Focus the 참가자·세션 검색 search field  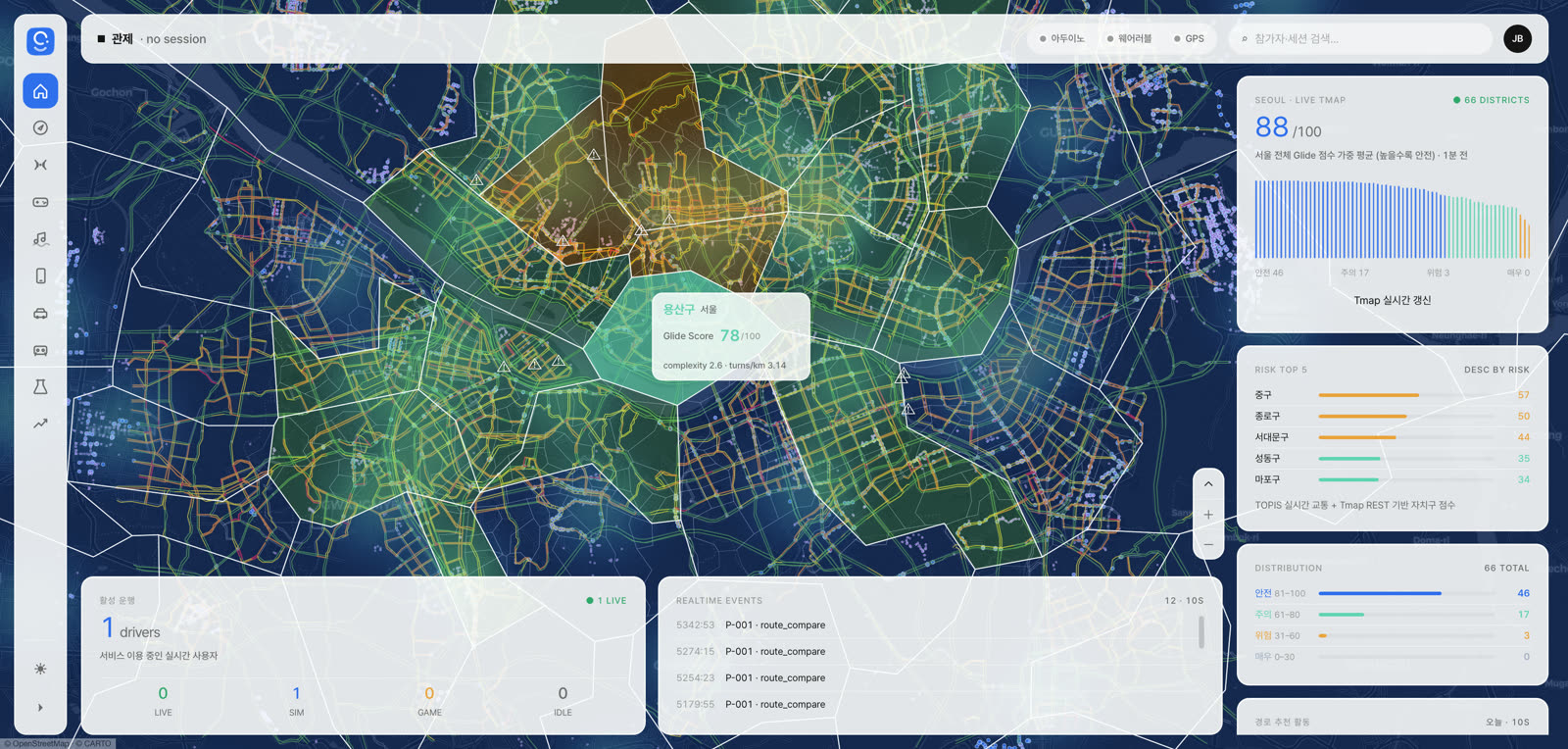1360,39
